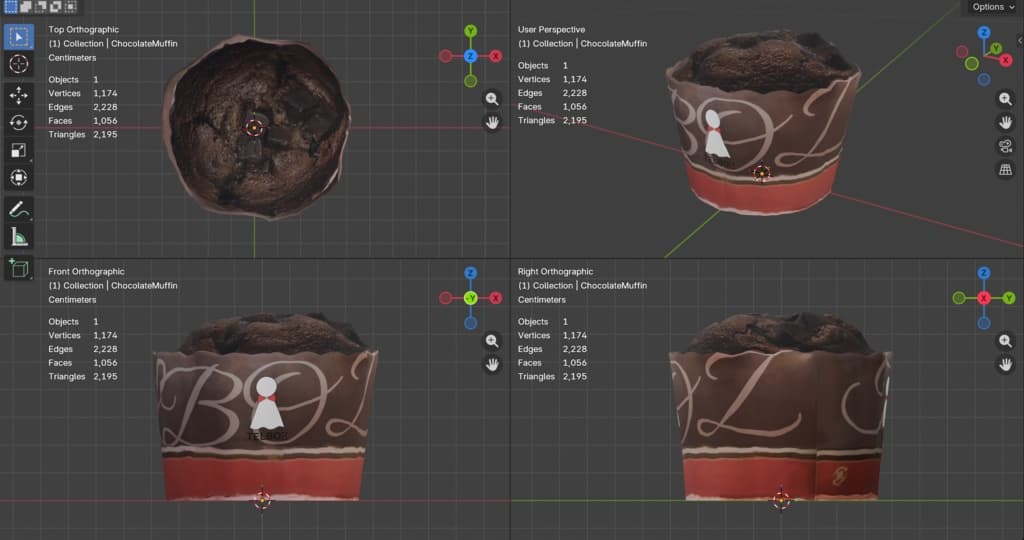Click the pan hand in Front Orthographic viewport
This screenshot has width=1024, height=540.
point(492,364)
